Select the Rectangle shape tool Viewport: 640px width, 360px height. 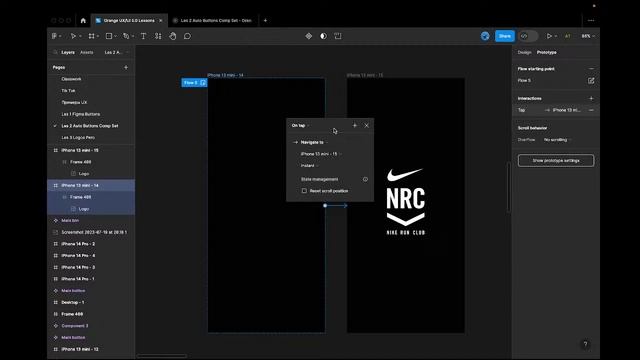109,36
